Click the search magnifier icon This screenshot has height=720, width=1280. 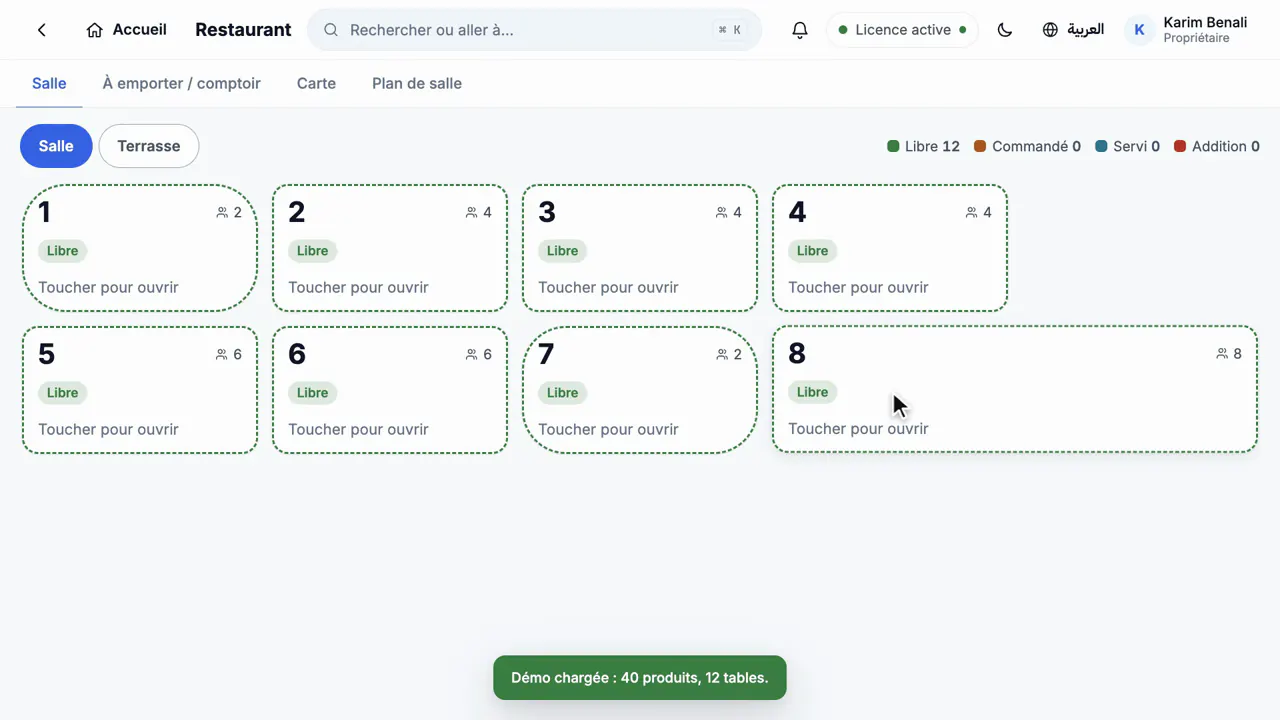(331, 30)
